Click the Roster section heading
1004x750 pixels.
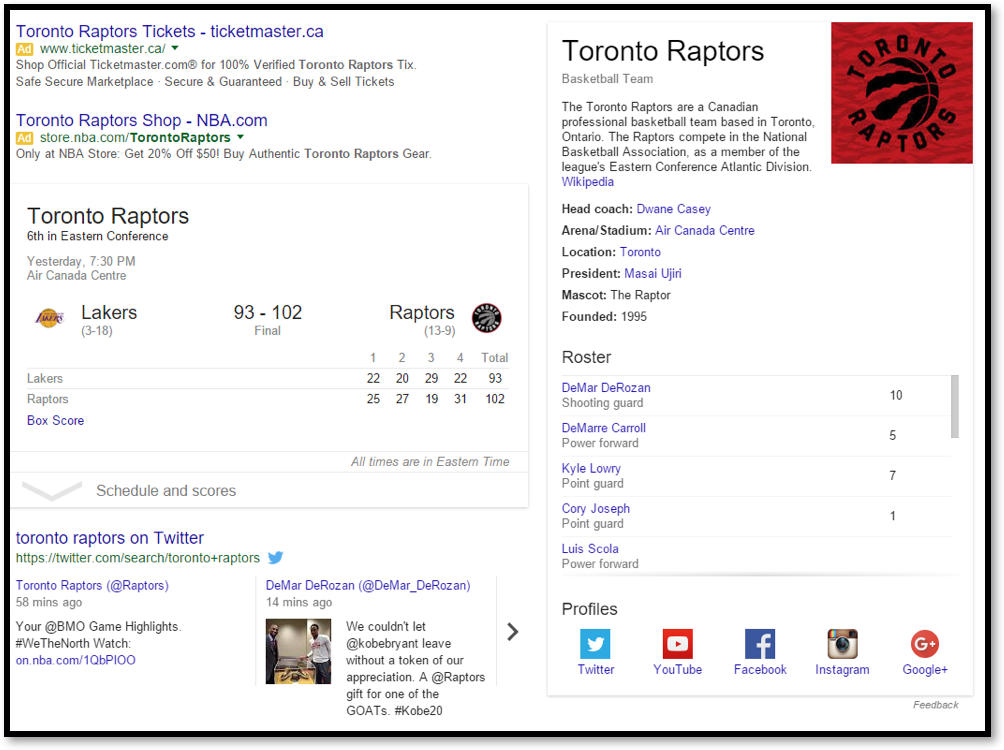point(587,357)
